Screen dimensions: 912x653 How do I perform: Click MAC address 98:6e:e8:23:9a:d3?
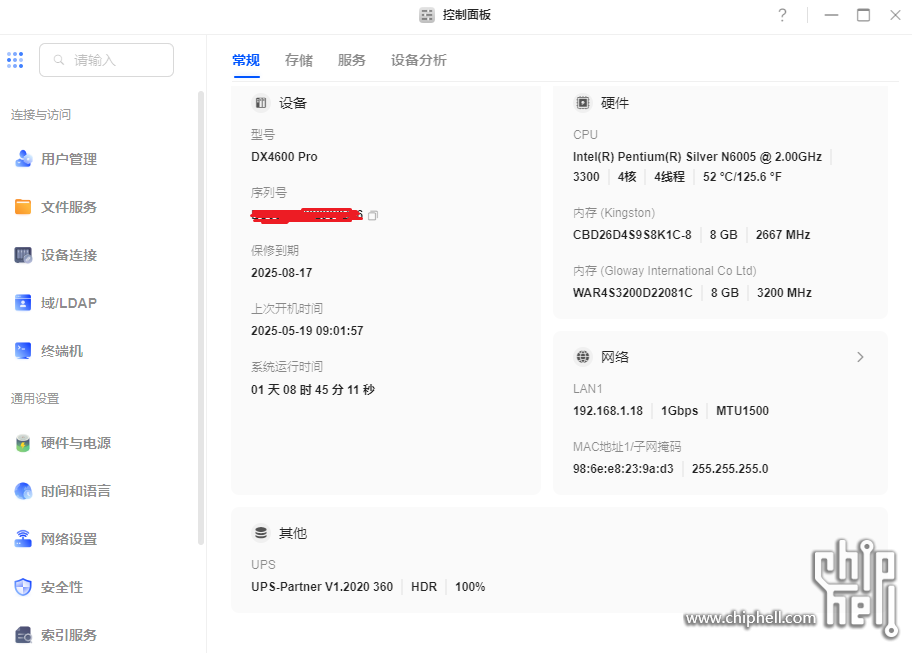[623, 469]
